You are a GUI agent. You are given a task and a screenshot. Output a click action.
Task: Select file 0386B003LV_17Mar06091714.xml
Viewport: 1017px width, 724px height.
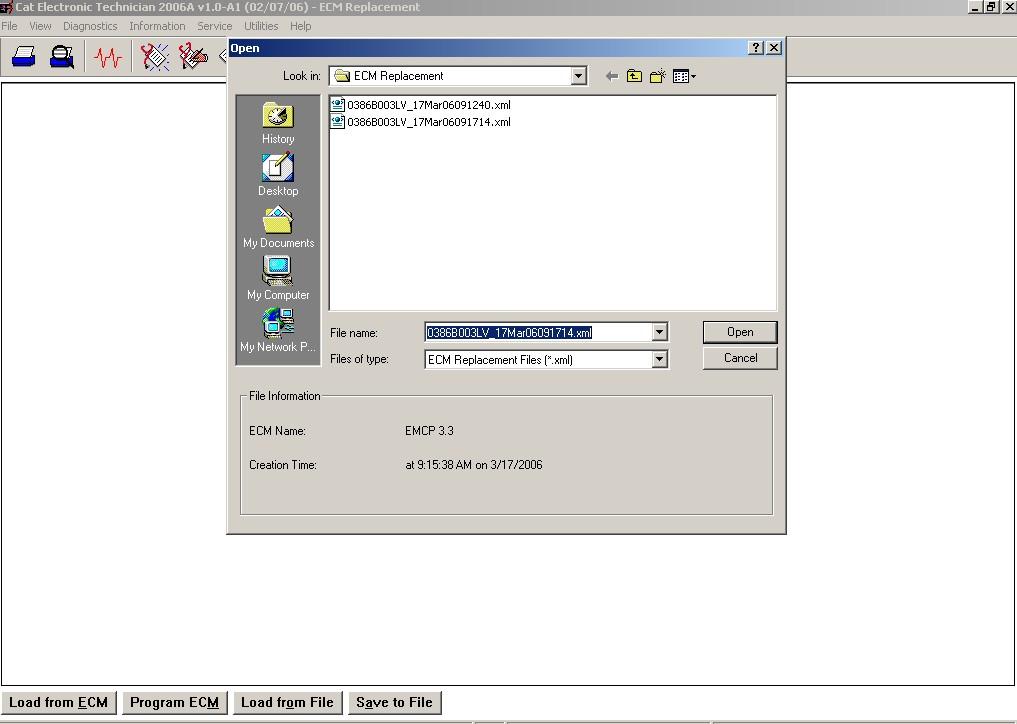[429, 121]
